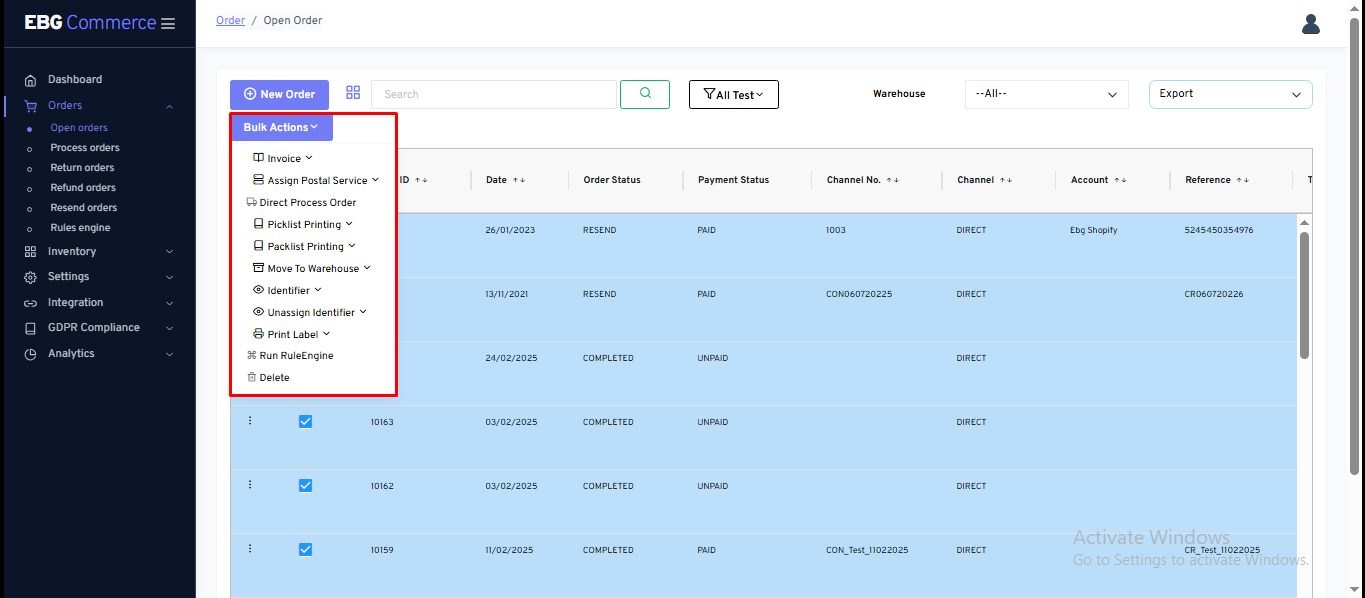Open three-dot row menu for order 10159
Viewport: 1365px width, 598px height.
250,549
